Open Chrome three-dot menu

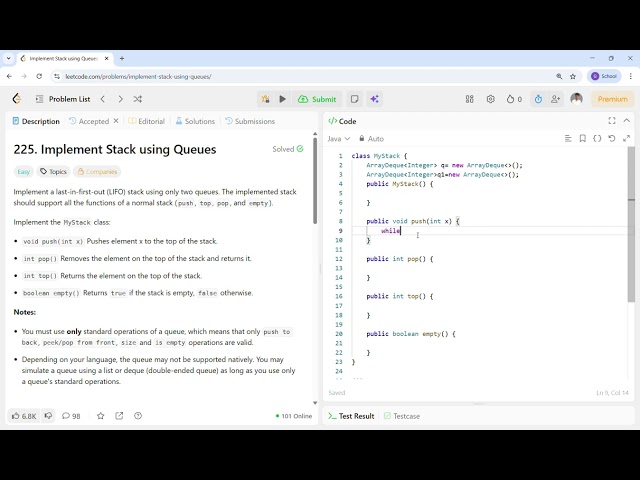(x=631, y=76)
